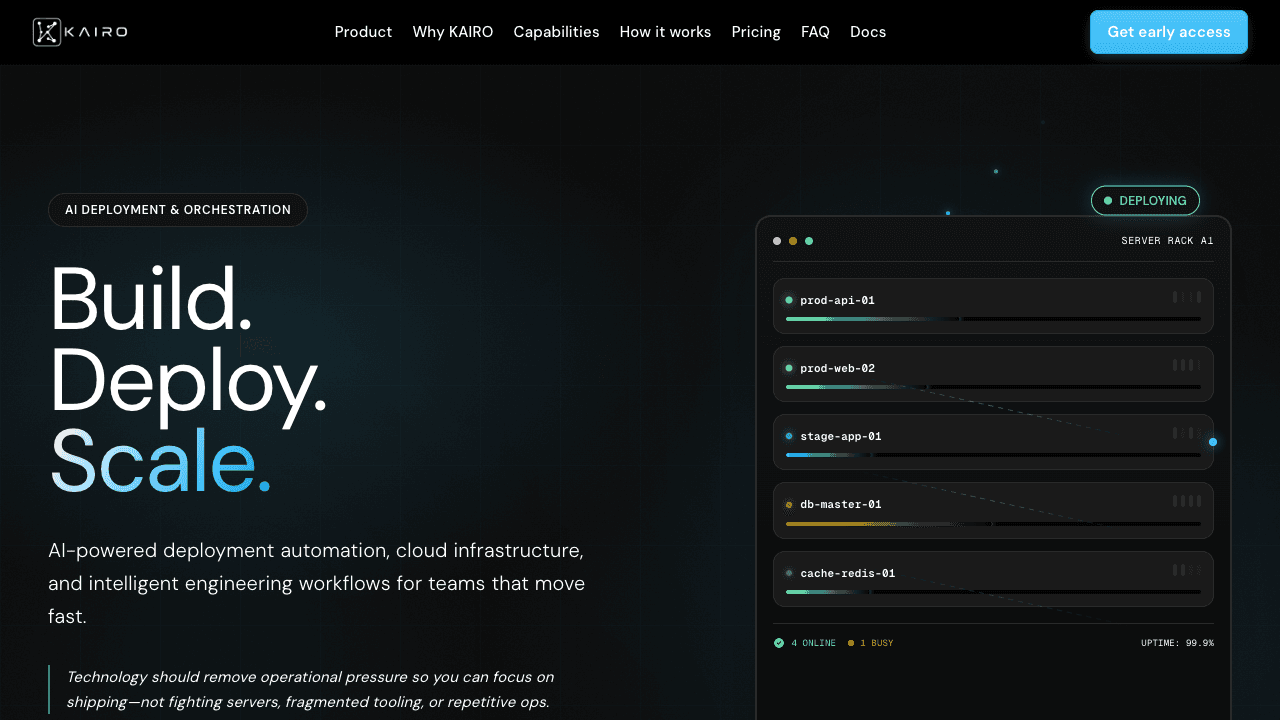Open the Product nav link
This screenshot has width=1280, height=720.
point(363,32)
